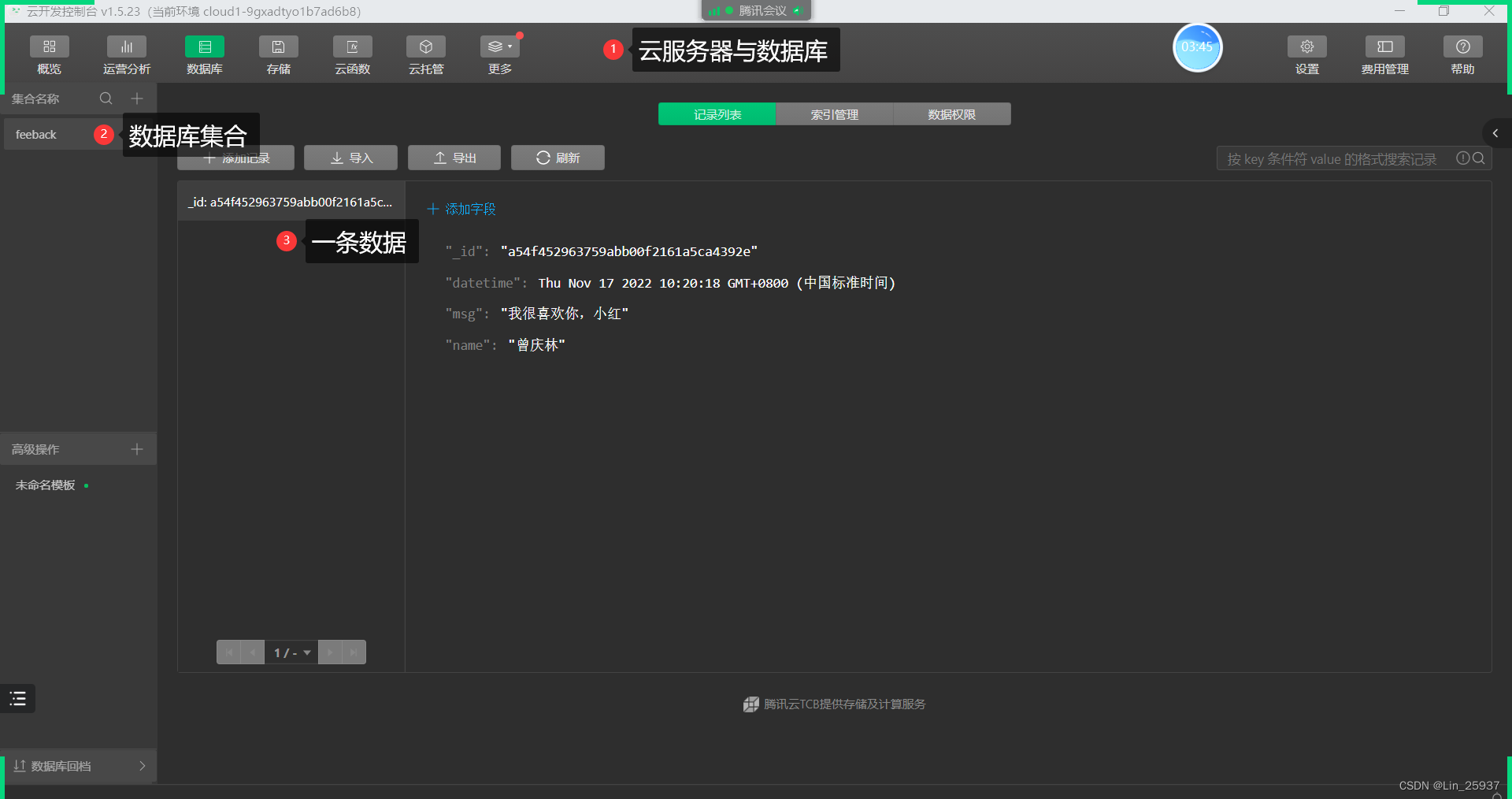Open the 费用管理 billing icon
1512x799 pixels.
coord(1384,54)
